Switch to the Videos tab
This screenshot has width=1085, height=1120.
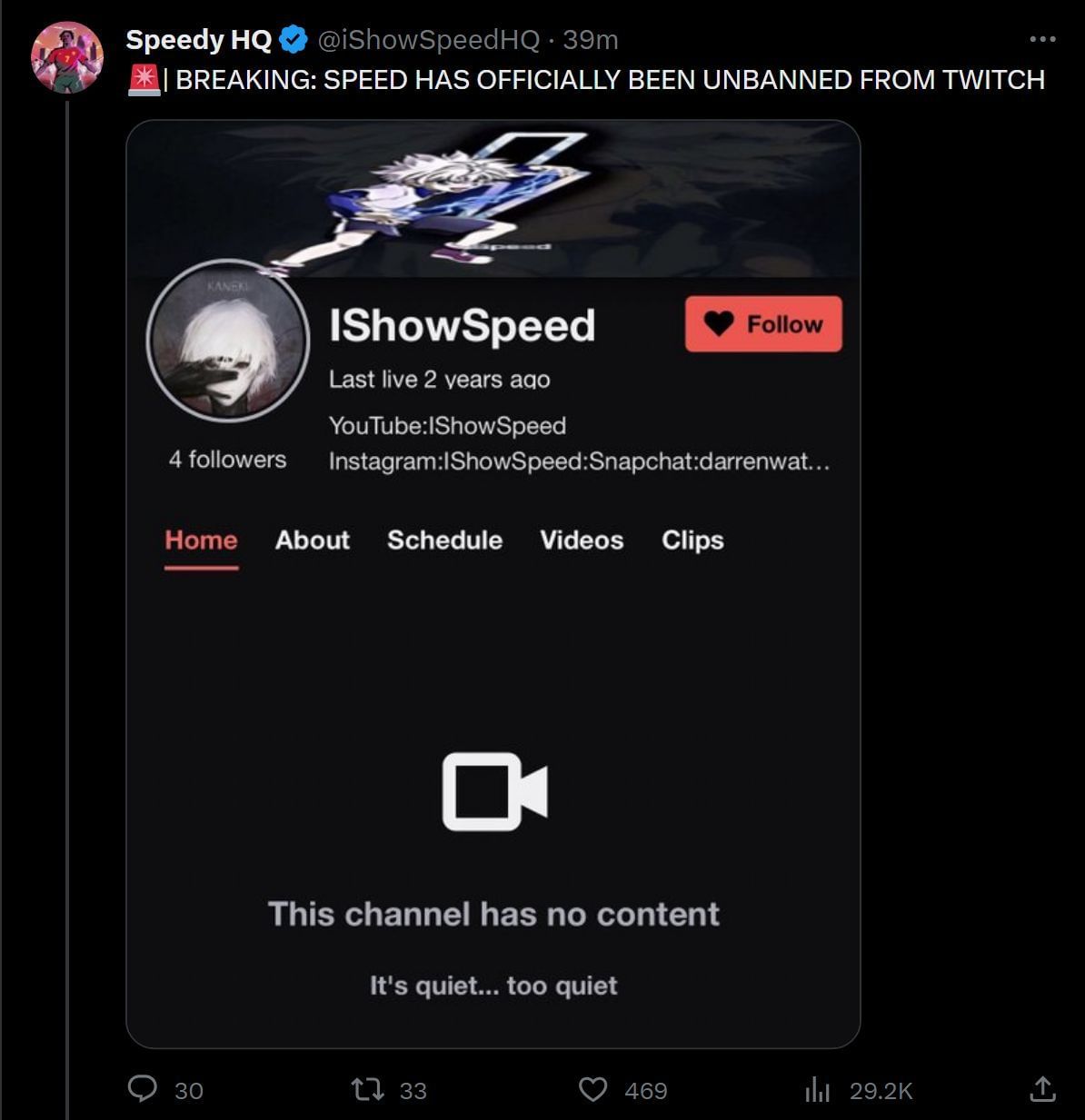(581, 540)
